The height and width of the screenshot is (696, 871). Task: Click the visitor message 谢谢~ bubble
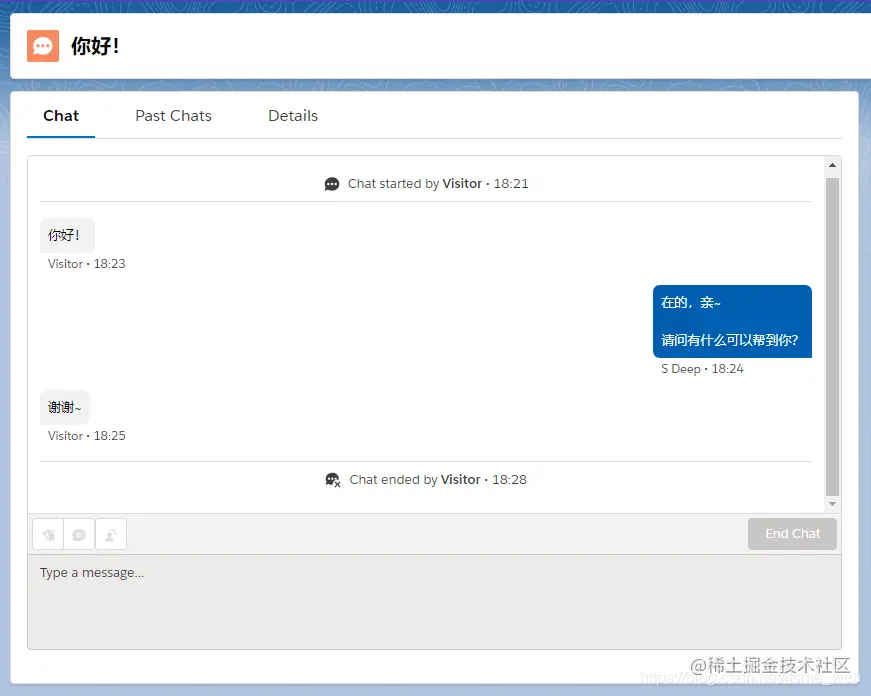point(64,407)
